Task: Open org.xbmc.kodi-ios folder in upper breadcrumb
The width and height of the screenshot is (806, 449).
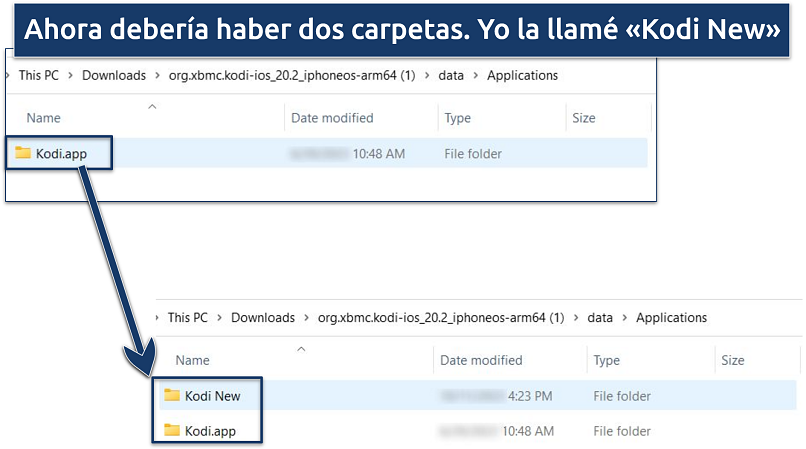Action: 292,75
